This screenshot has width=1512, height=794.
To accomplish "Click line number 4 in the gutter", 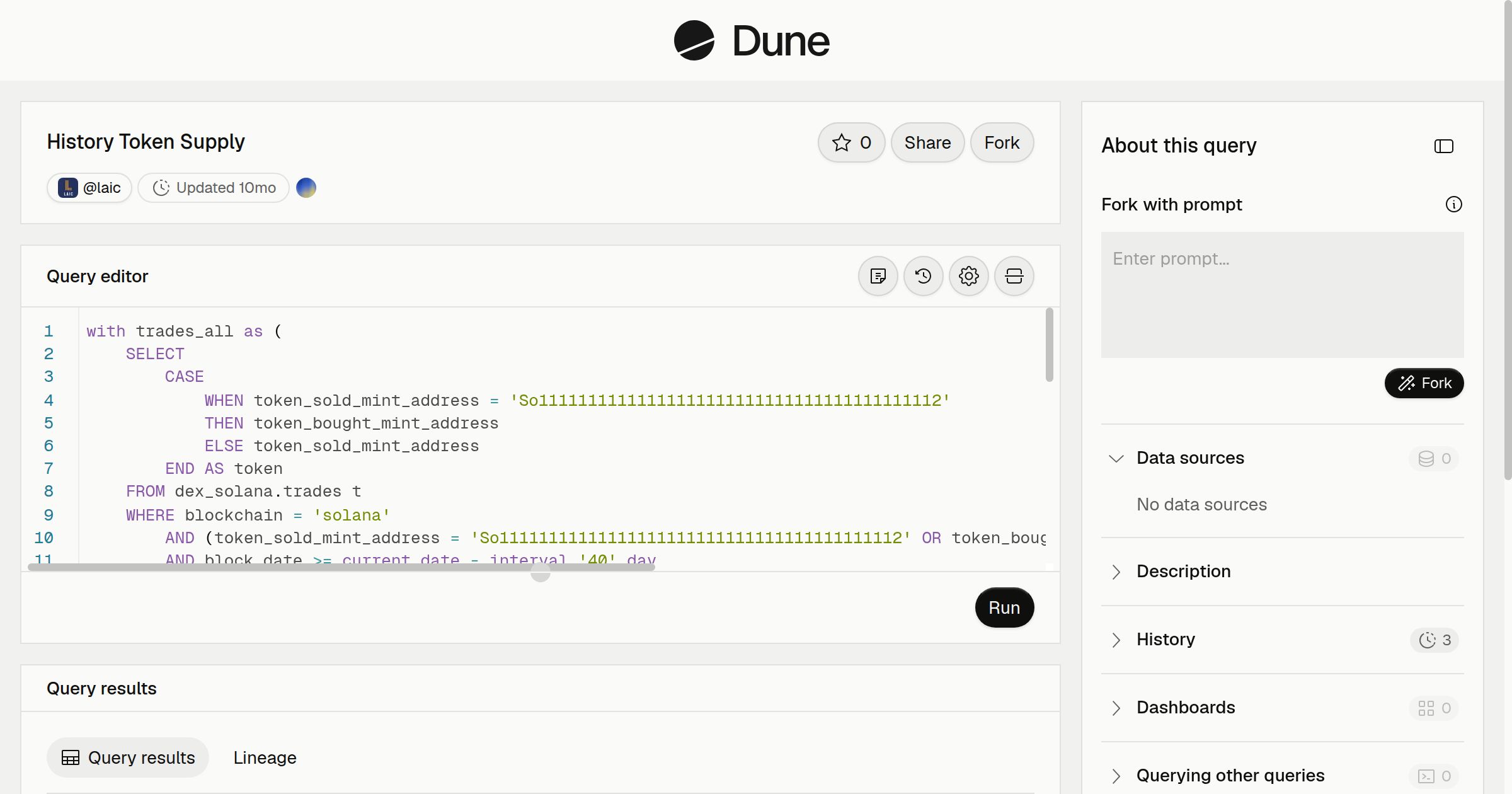I will [x=49, y=400].
